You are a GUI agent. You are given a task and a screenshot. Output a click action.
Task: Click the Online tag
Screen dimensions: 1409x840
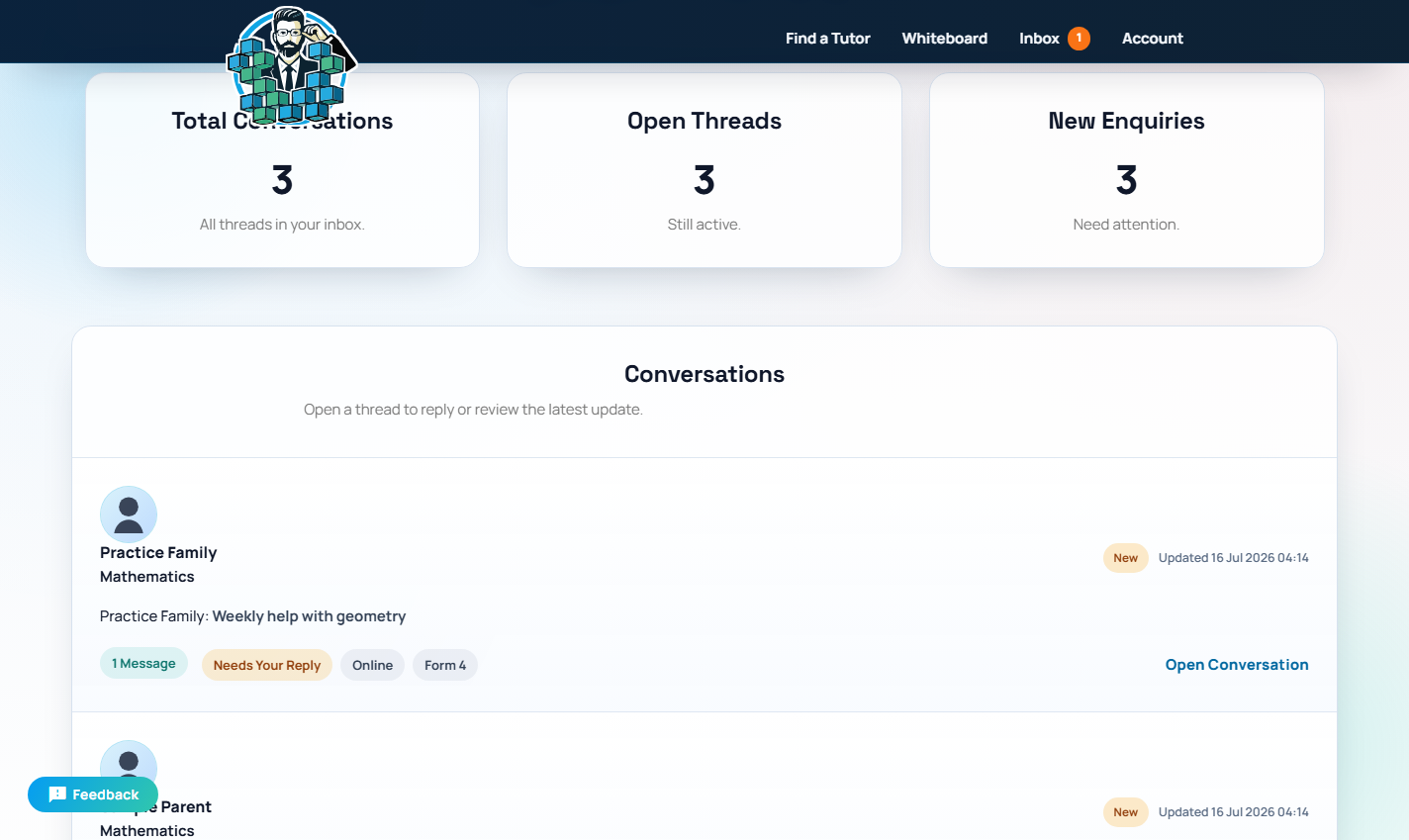pyautogui.click(x=372, y=665)
